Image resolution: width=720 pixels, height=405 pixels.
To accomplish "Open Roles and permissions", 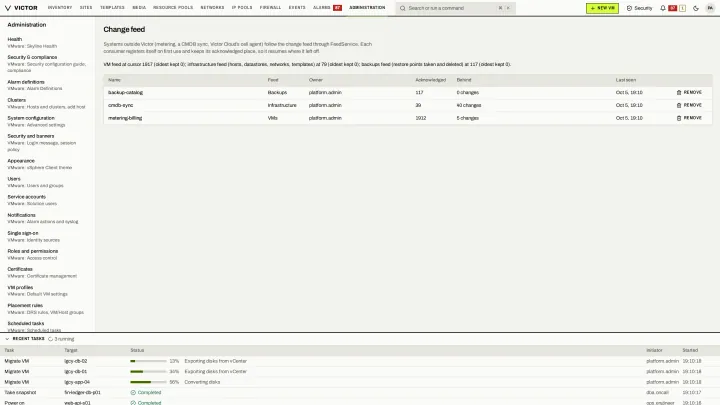I will (x=47, y=254).
